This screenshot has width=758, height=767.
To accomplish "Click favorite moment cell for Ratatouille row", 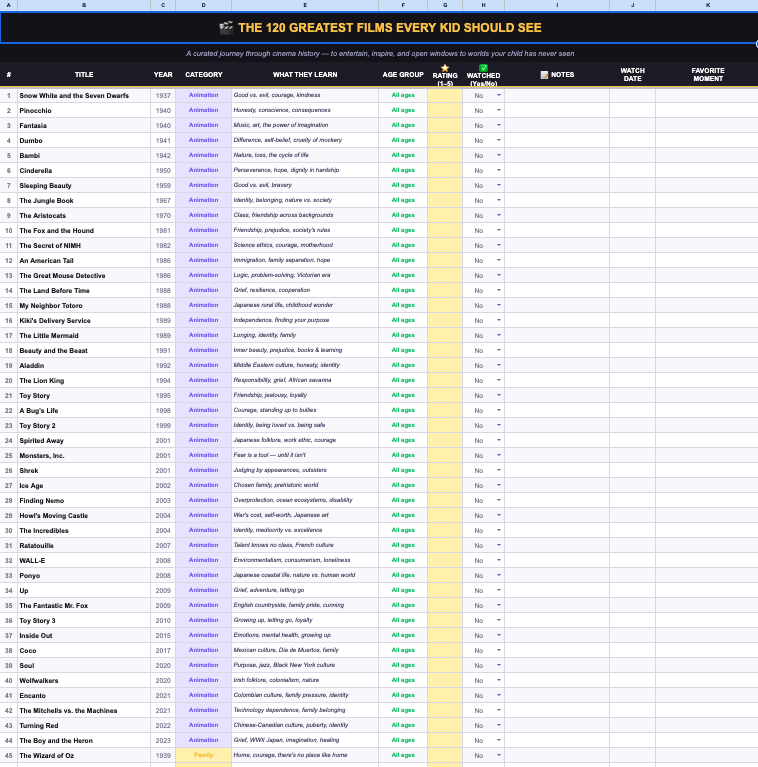I will coord(708,545).
